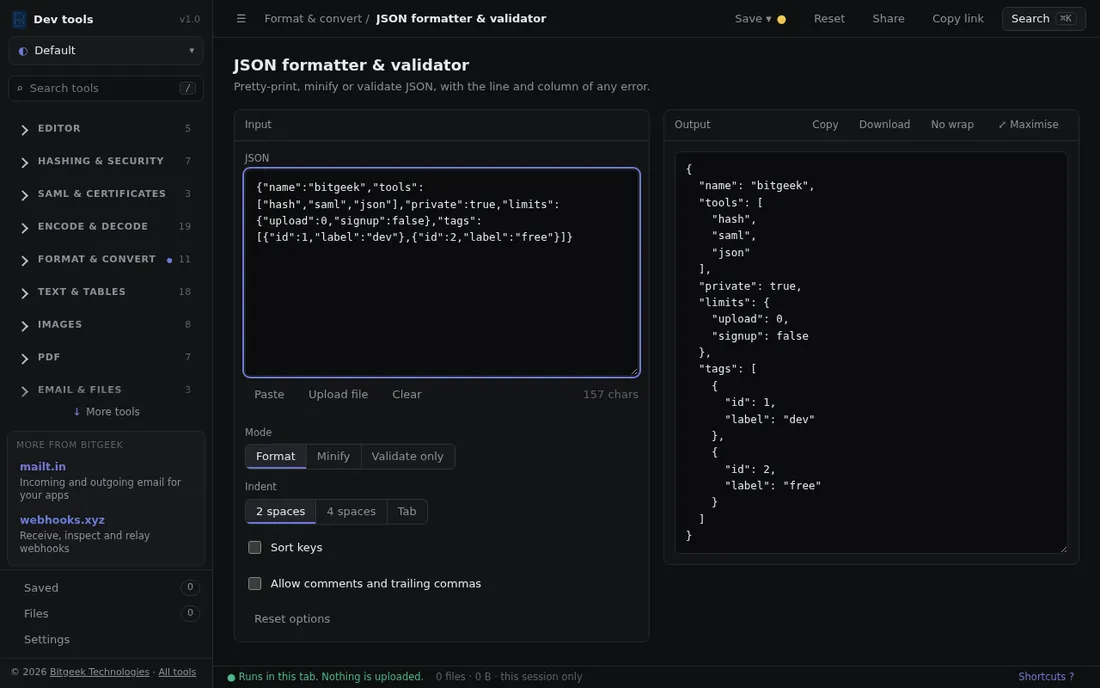The height and width of the screenshot is (688, 1100).
Task: Click the theme half-circle icon beside Default
Action: tap(23, 51)
